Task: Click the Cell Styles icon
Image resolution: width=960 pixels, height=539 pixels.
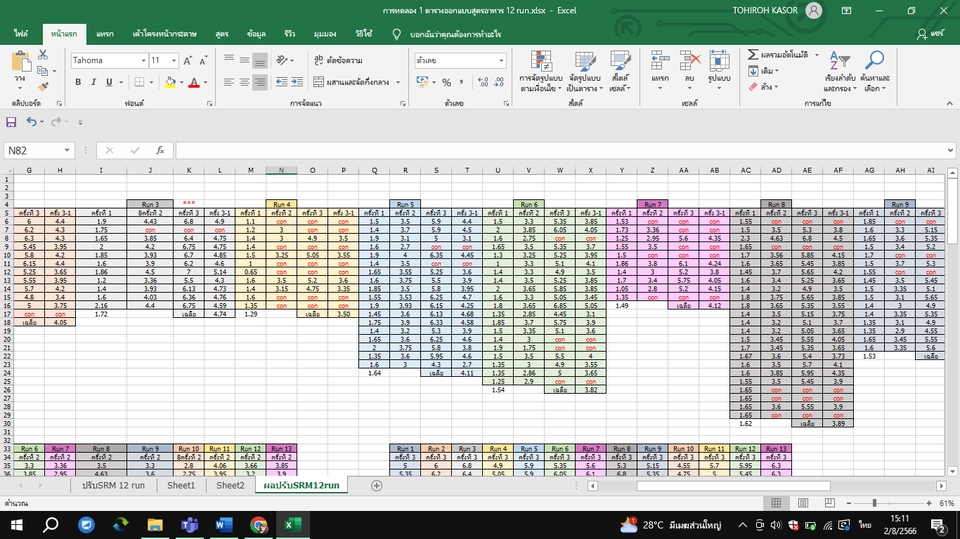Action: click(620, 62)
